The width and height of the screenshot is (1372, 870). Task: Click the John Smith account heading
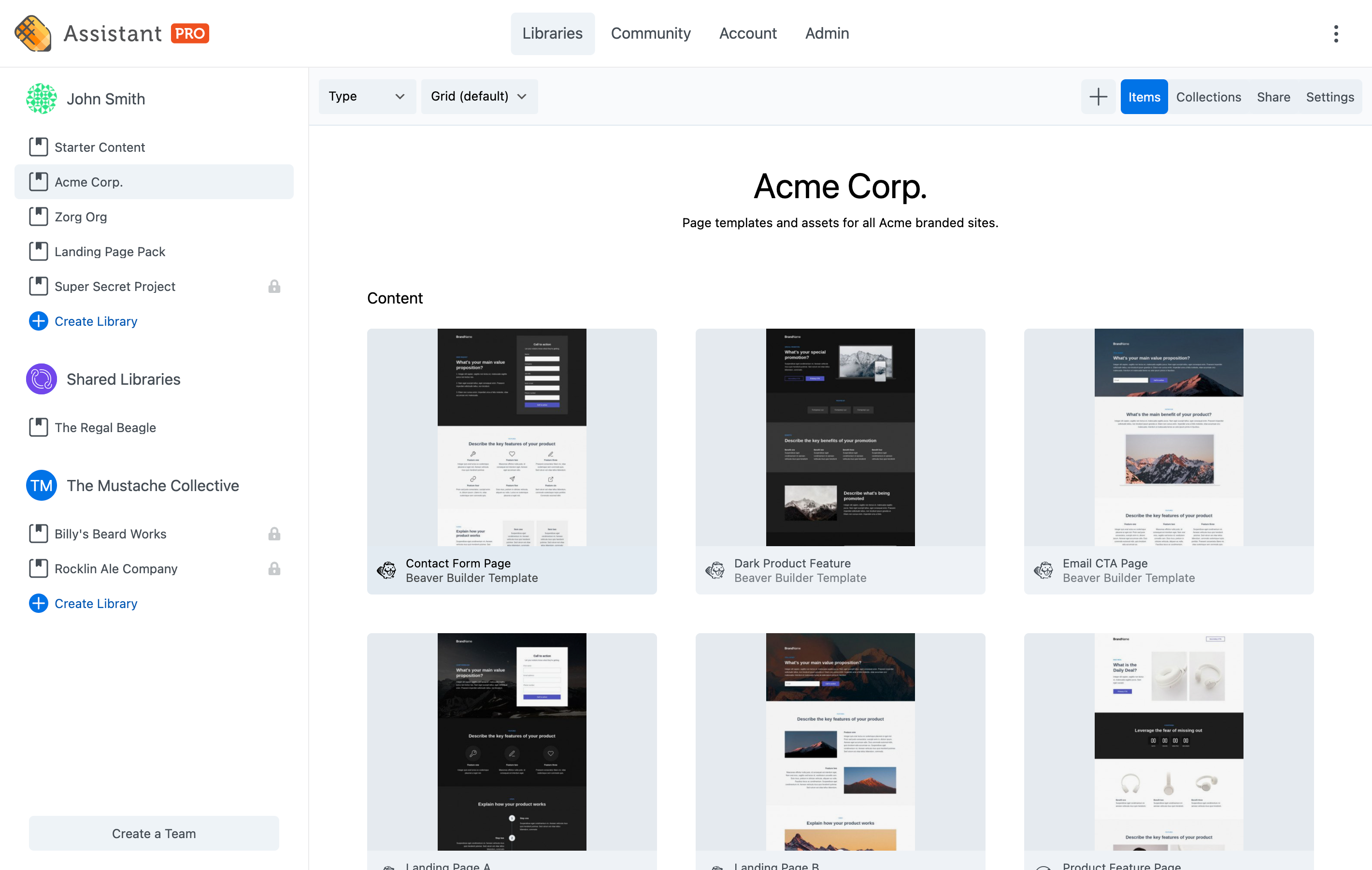point(106,99)
